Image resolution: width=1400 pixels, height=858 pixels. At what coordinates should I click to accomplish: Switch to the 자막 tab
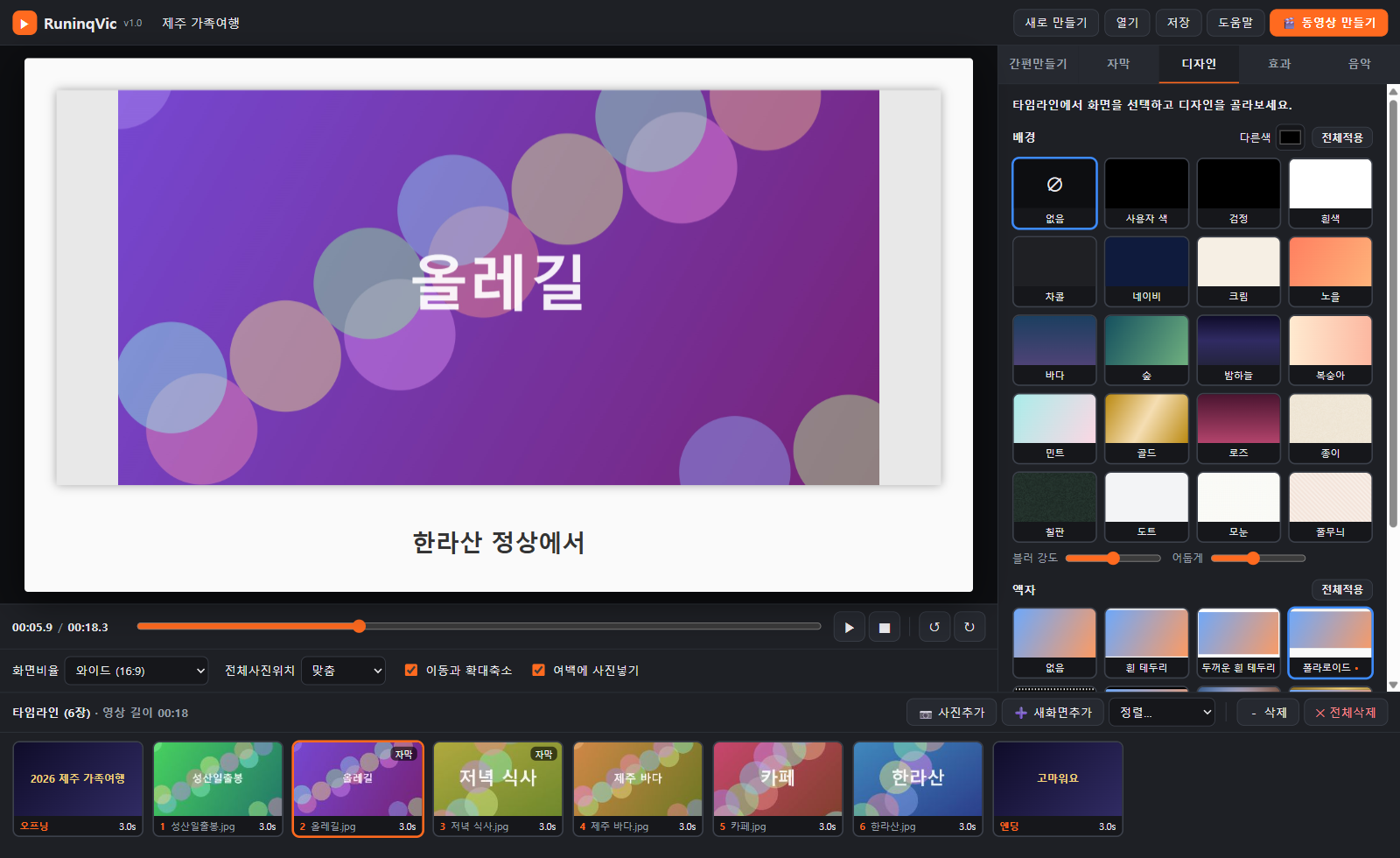1118,64
